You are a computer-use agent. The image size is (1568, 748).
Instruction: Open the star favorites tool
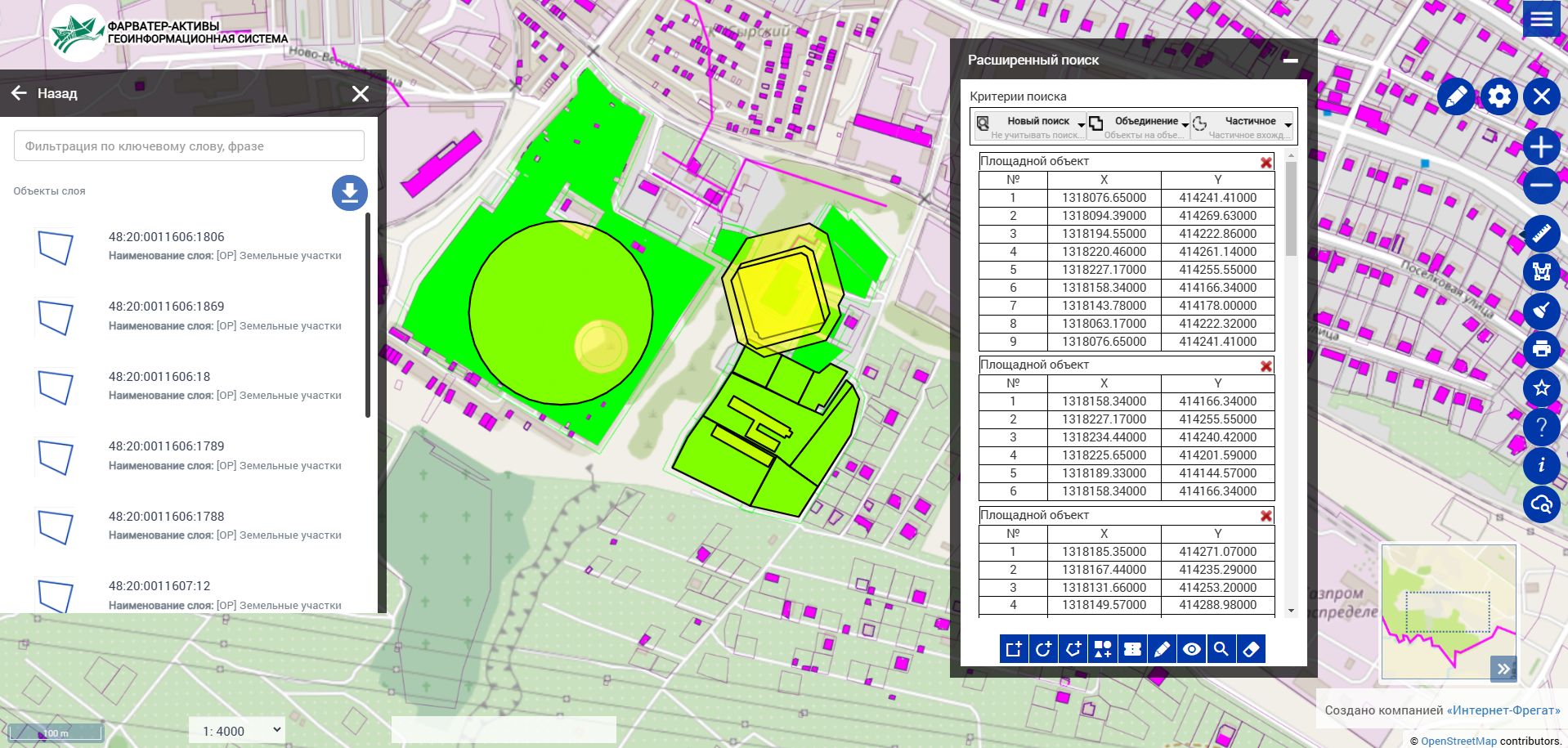(1541, 387)
